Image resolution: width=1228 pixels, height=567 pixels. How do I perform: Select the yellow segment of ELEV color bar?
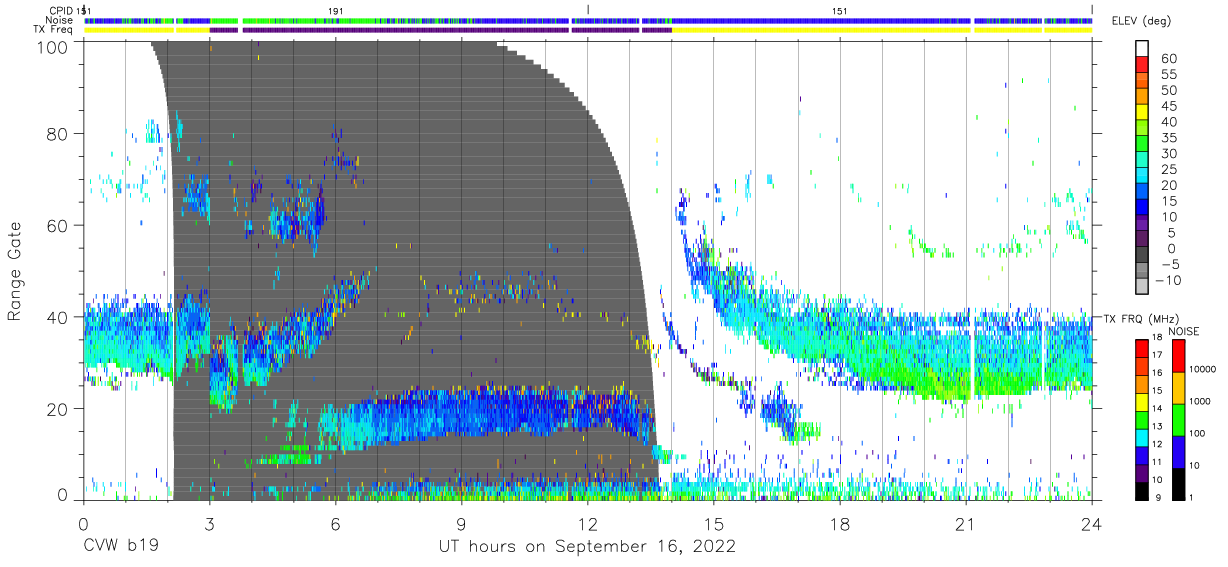coord(1144,114)
